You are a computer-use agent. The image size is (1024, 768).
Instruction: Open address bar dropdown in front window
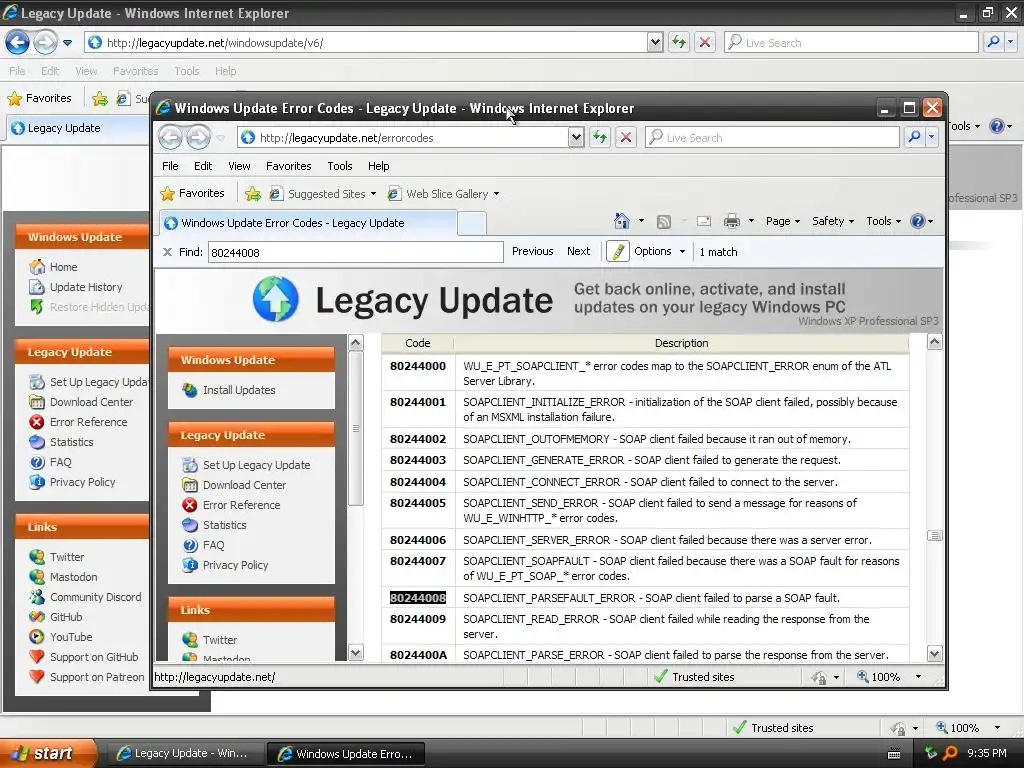click(575, 137)
